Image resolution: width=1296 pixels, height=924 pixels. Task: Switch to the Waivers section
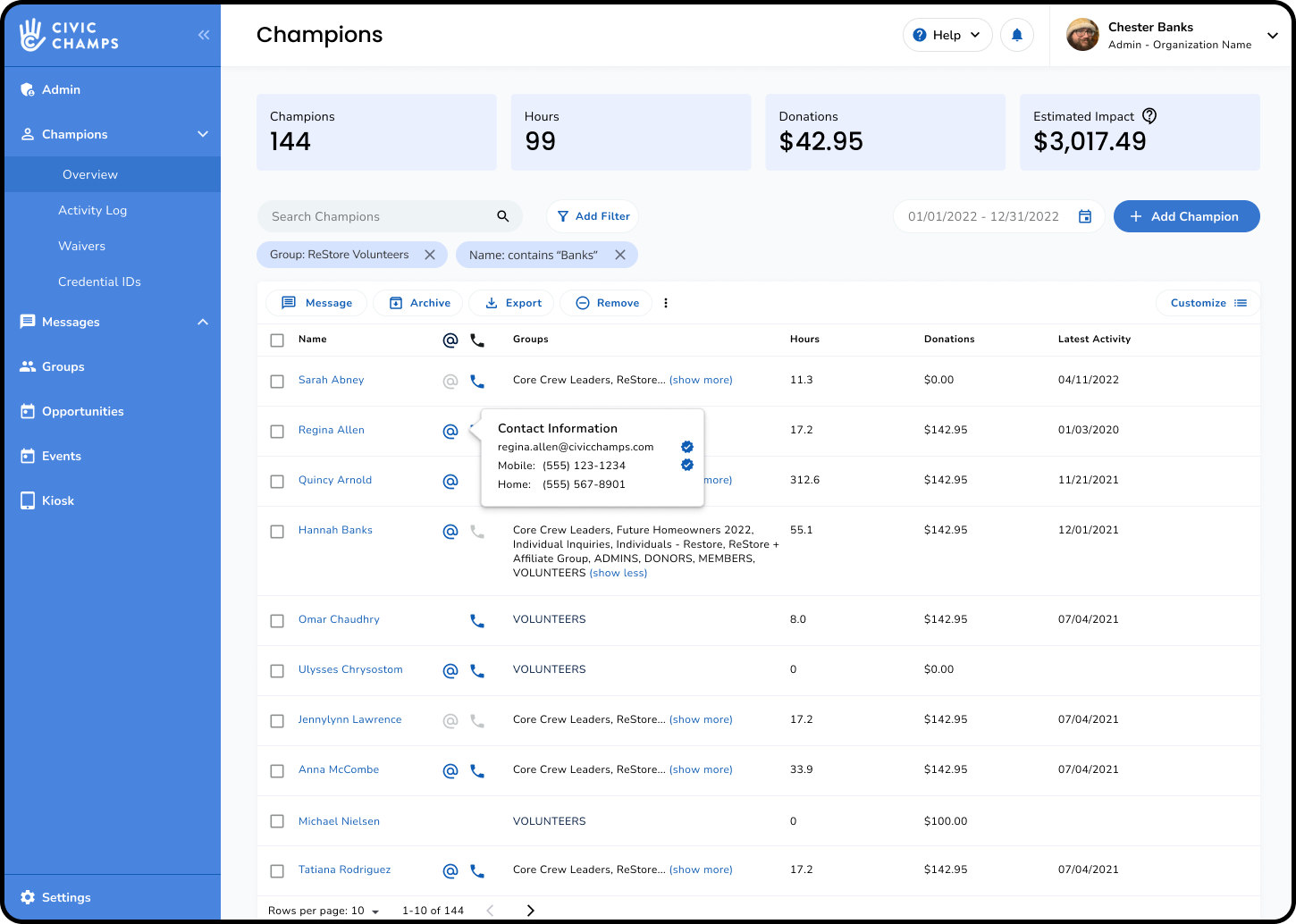(81, 246)
